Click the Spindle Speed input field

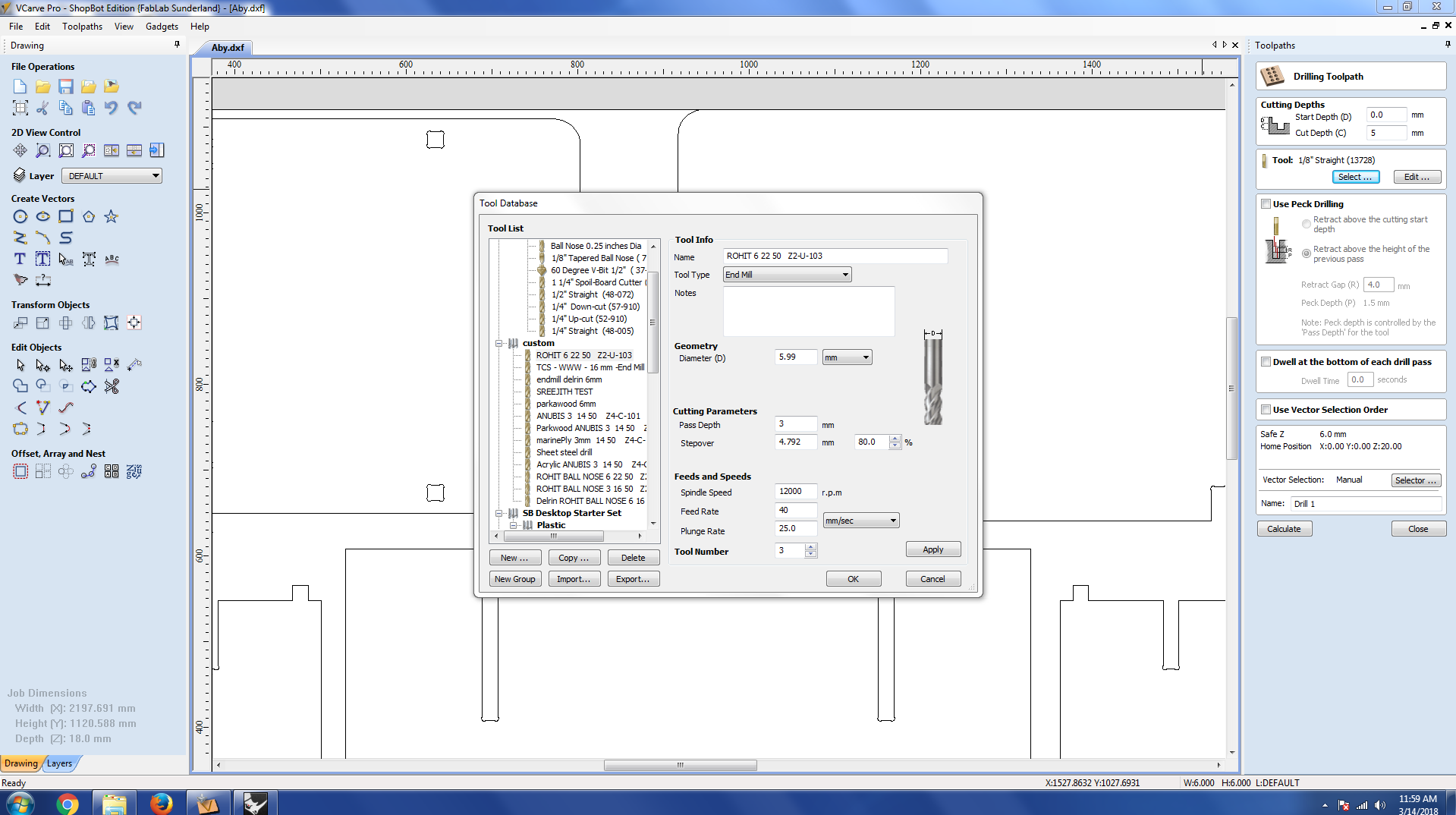796,492
